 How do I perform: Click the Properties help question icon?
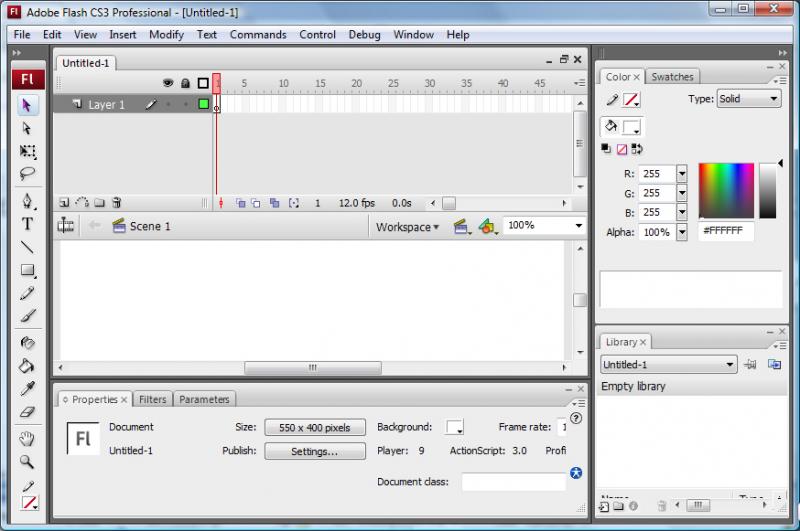click(576, 418)
